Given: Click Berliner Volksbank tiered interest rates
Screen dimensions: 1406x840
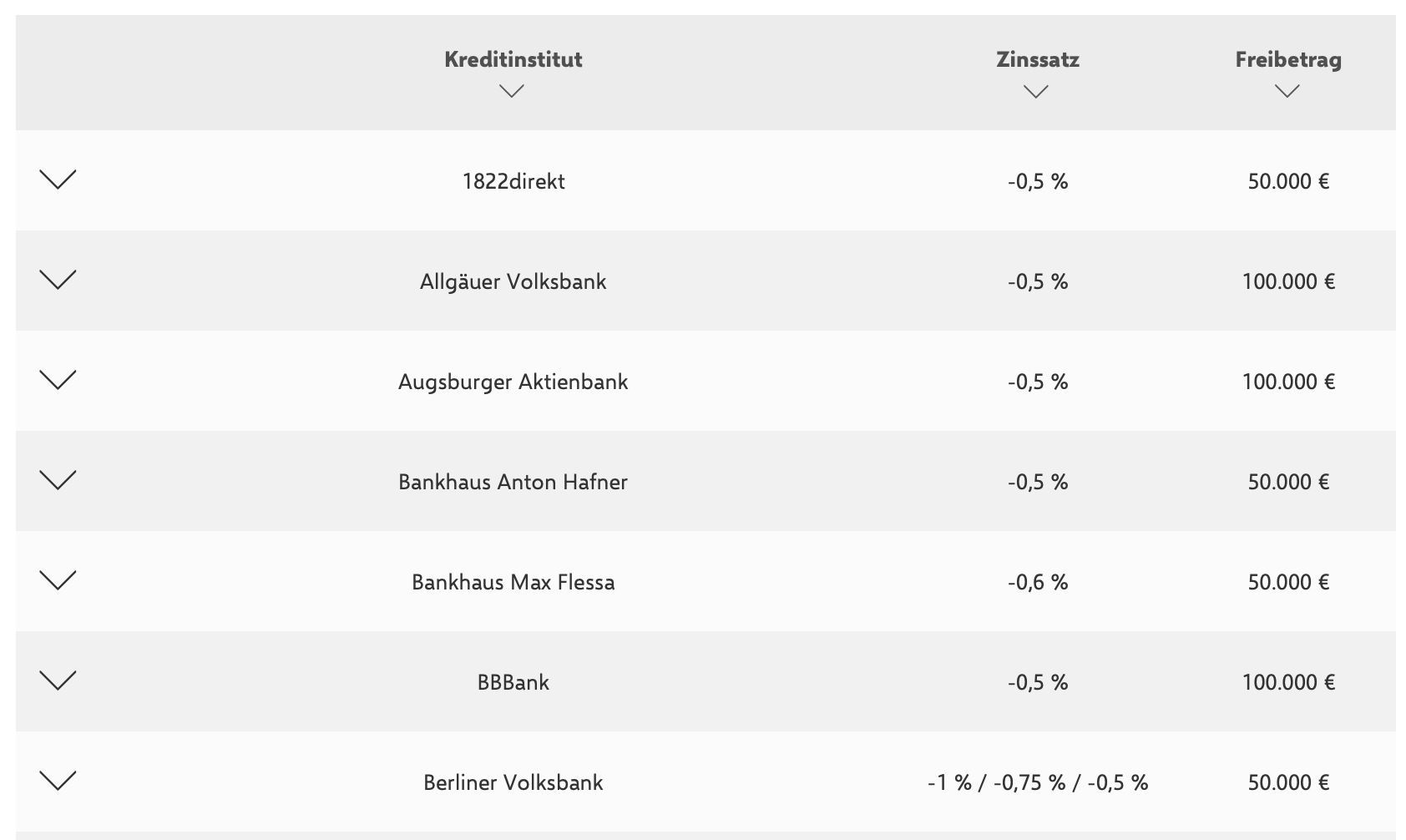Looking at the screenshot, I should [x=1037, y=782].
